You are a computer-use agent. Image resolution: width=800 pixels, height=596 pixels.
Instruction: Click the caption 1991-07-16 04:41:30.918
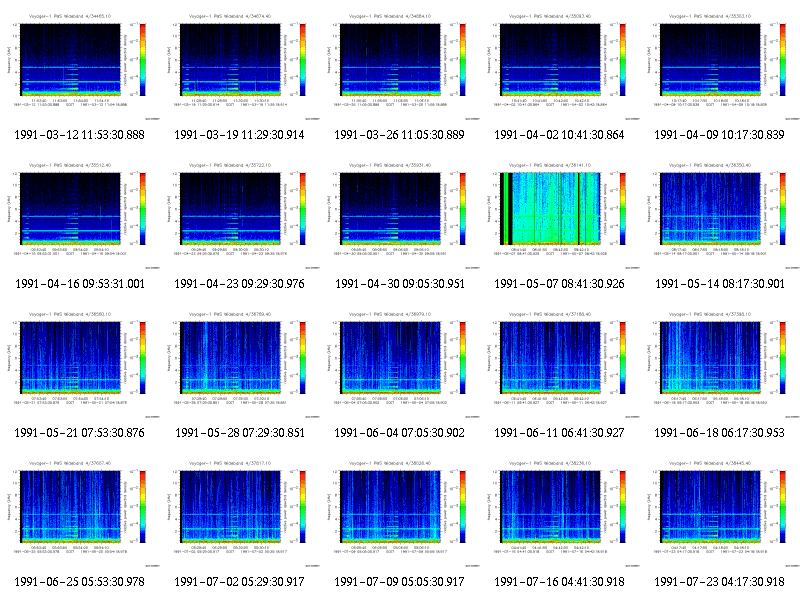(559, 582)
